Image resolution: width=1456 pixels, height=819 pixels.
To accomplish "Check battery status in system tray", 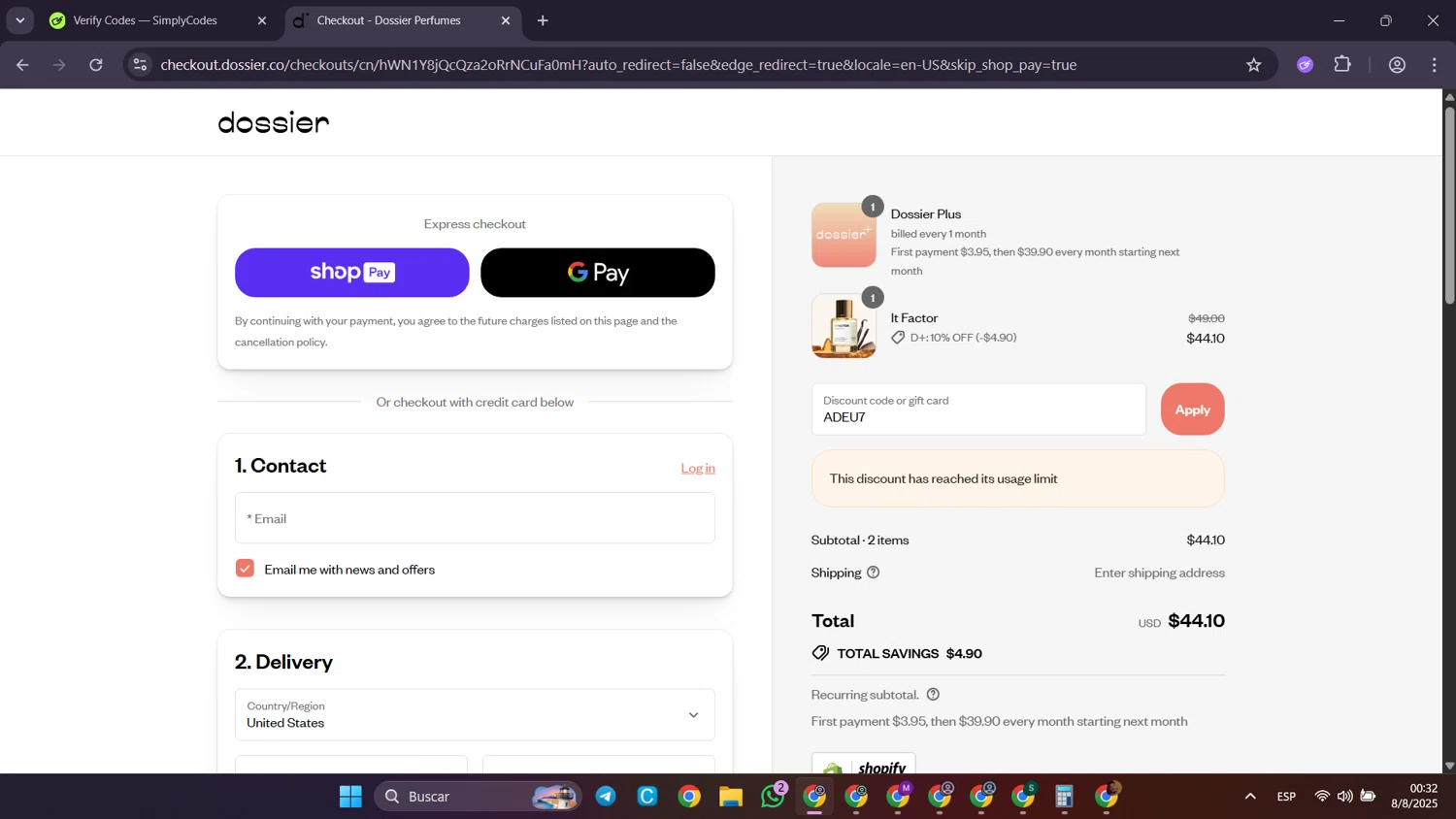I will tap(1369, 797).
